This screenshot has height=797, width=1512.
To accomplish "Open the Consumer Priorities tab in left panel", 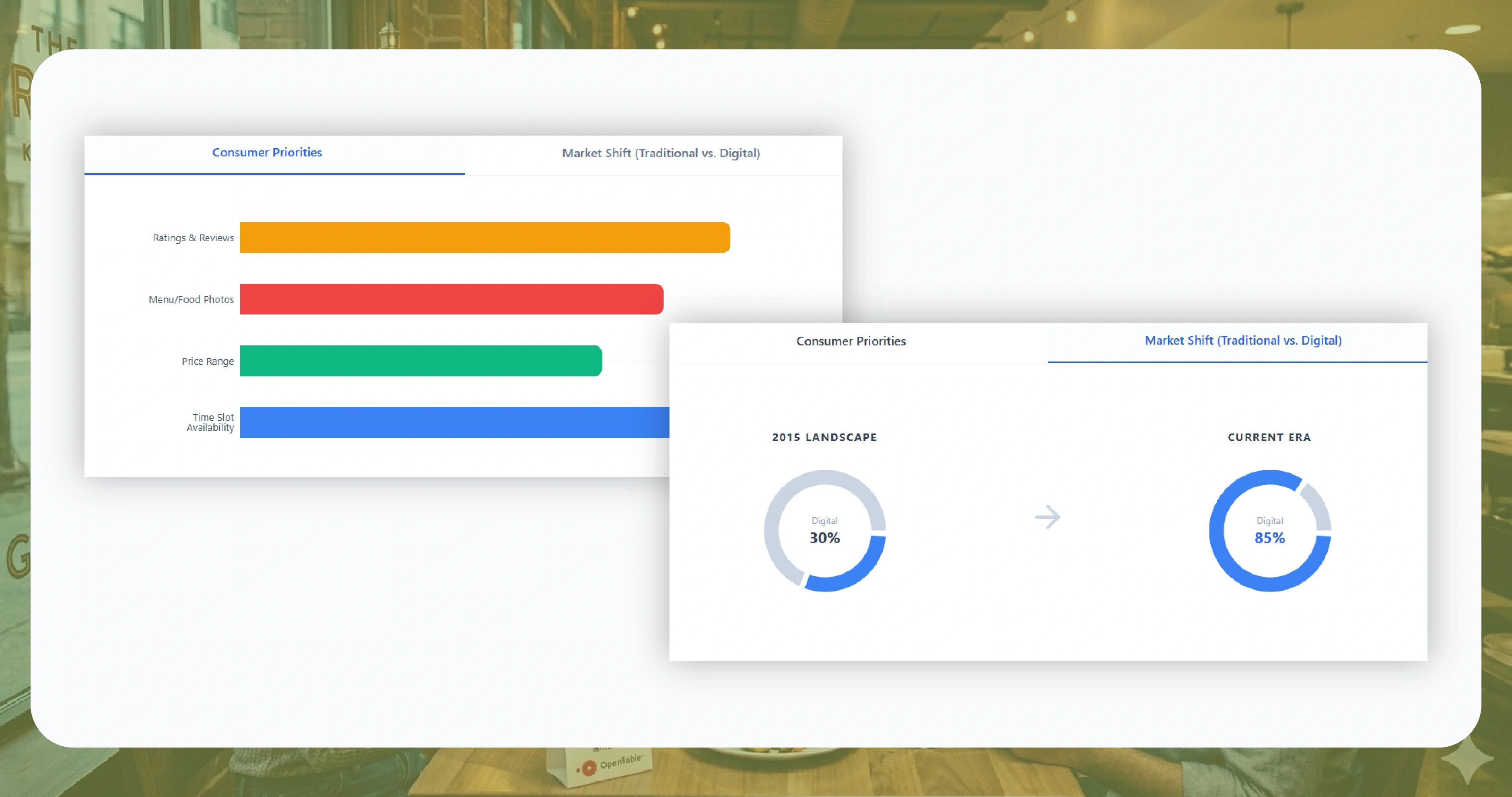I will pos(267,152).
